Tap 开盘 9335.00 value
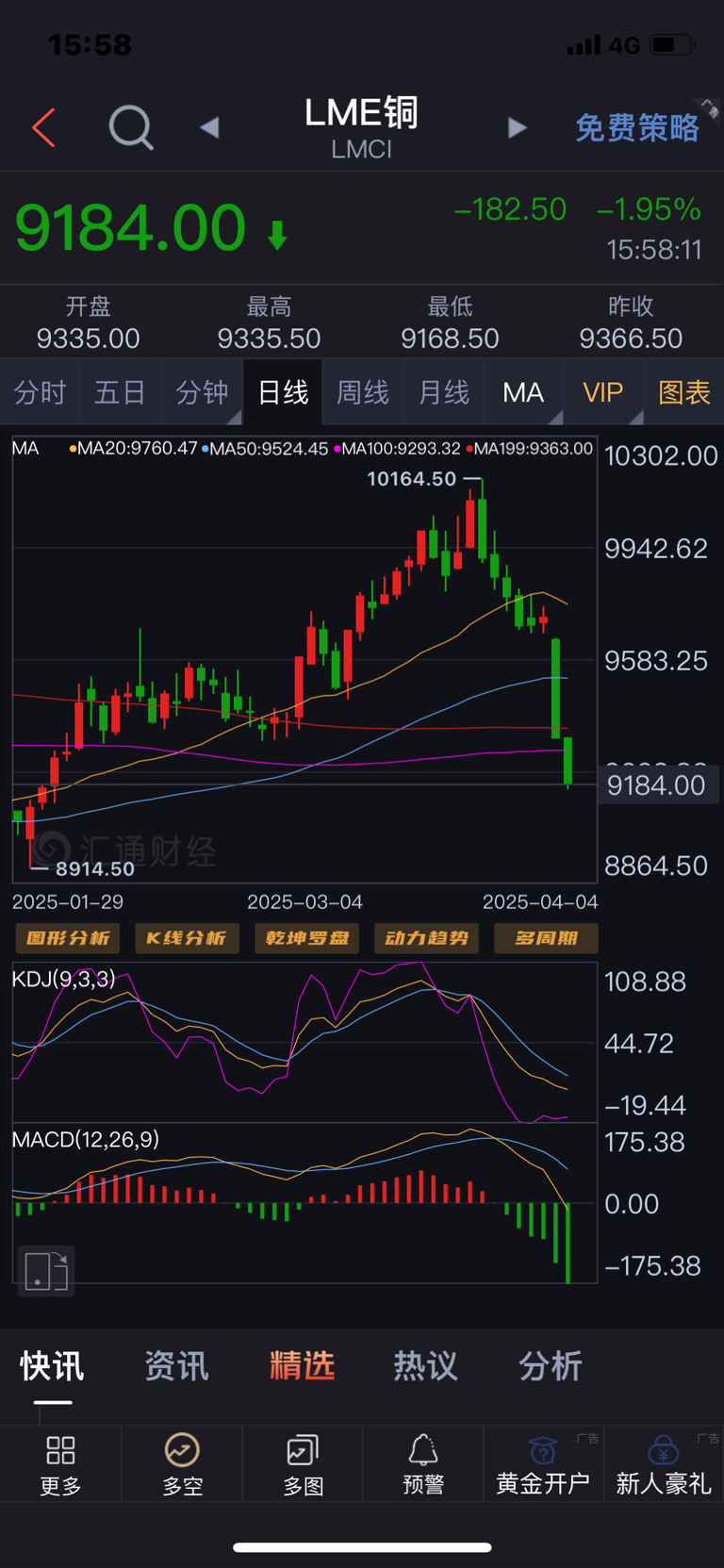 click(x=88, y=338)
